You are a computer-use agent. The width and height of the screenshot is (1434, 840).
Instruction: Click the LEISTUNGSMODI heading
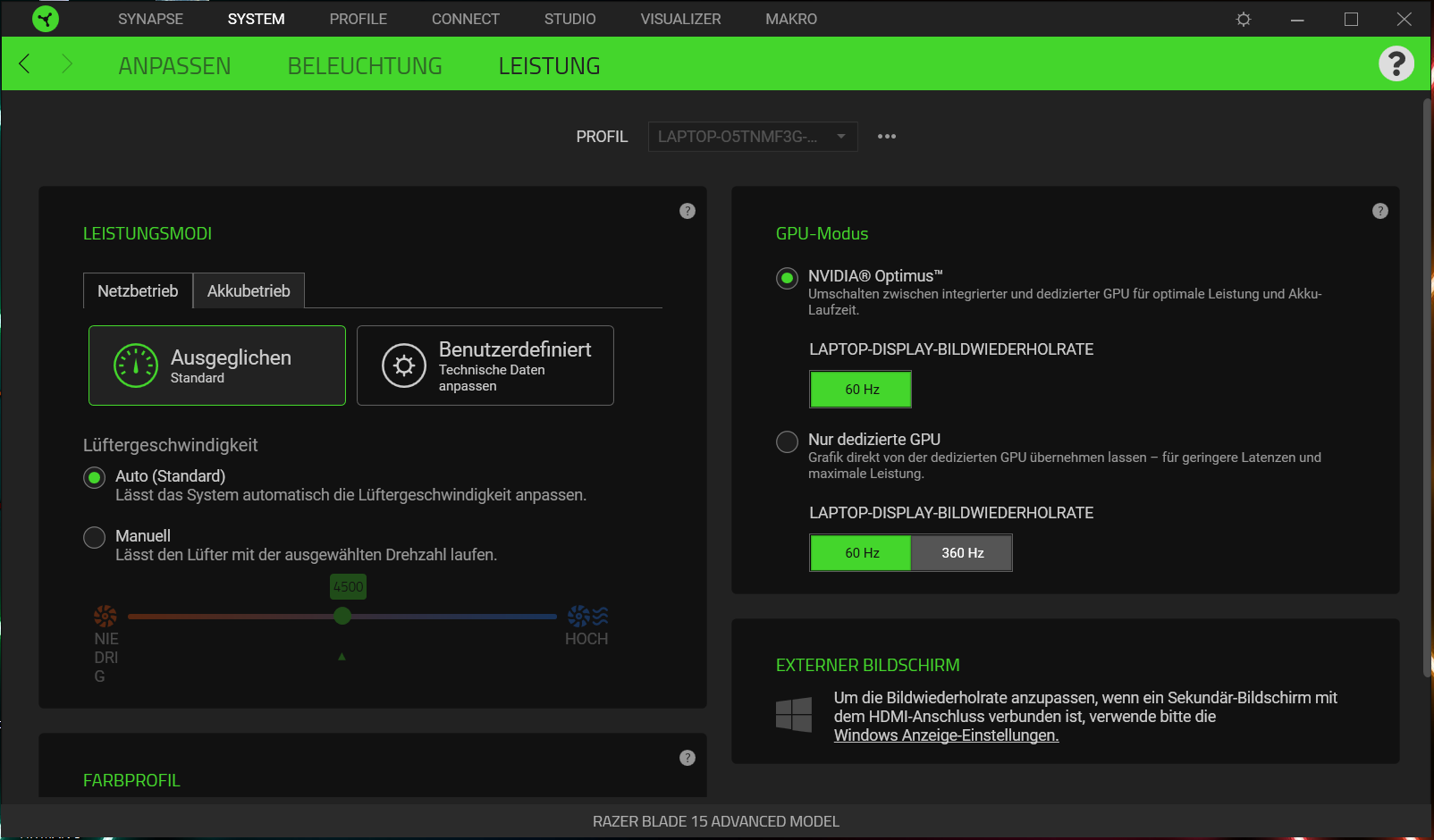pyautogui.click(x=148, y=233)
